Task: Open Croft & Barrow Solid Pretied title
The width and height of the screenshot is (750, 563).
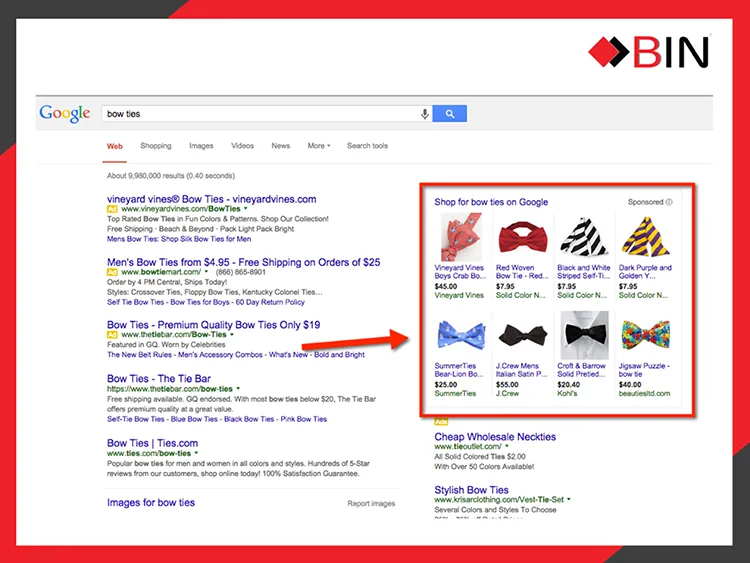Action: [581, 370]
